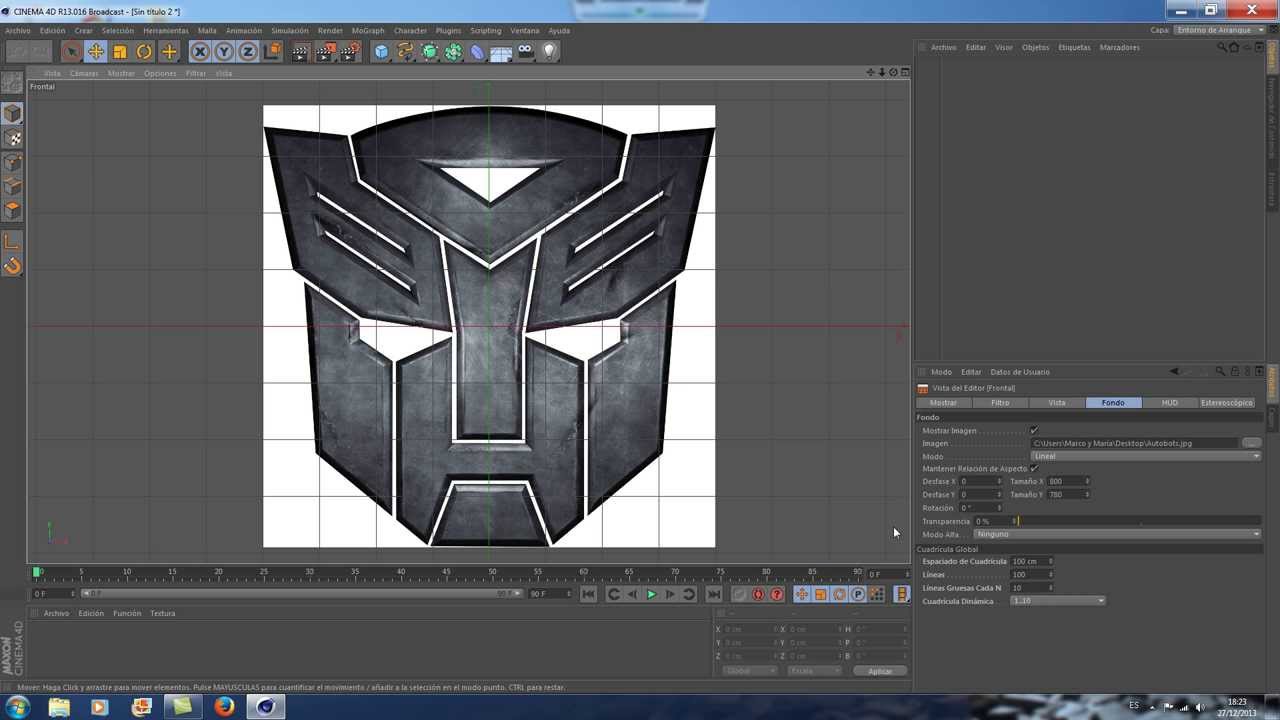Open the Camera object icon
Viewport: 1280px width, 720px height.
pos(525,52)
